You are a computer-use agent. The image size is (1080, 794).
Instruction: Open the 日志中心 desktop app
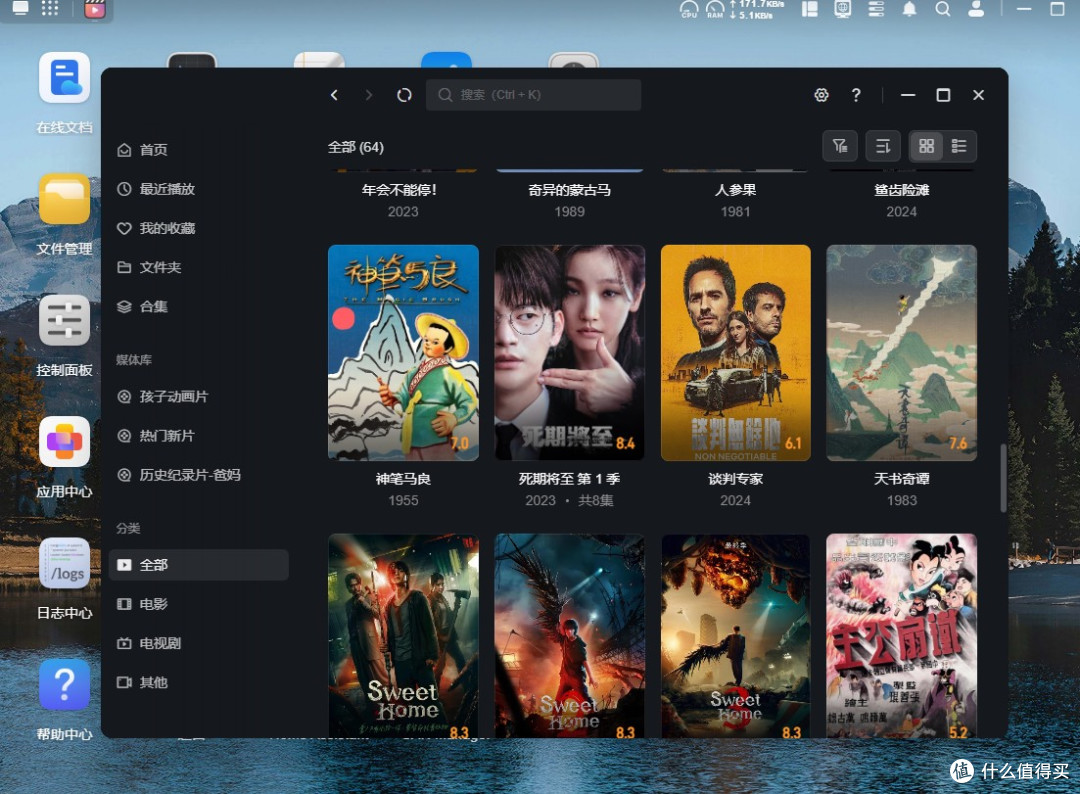point(64,563)
